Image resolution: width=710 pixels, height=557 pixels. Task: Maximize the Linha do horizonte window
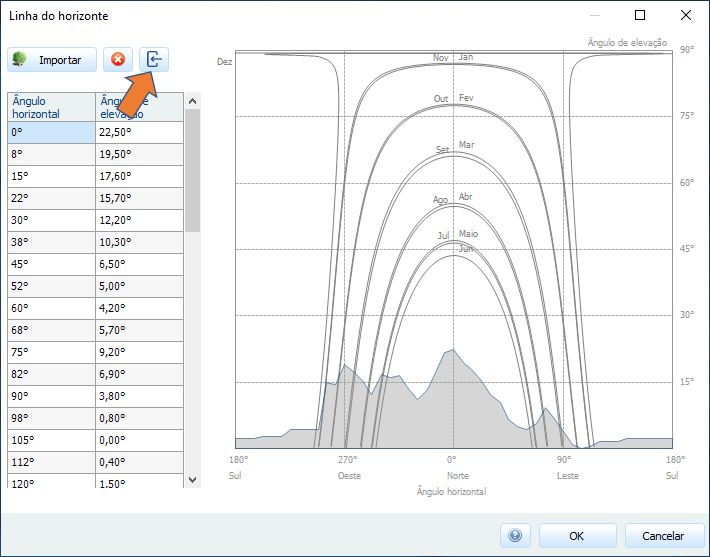pyautogui.click(x=640, y=16)
